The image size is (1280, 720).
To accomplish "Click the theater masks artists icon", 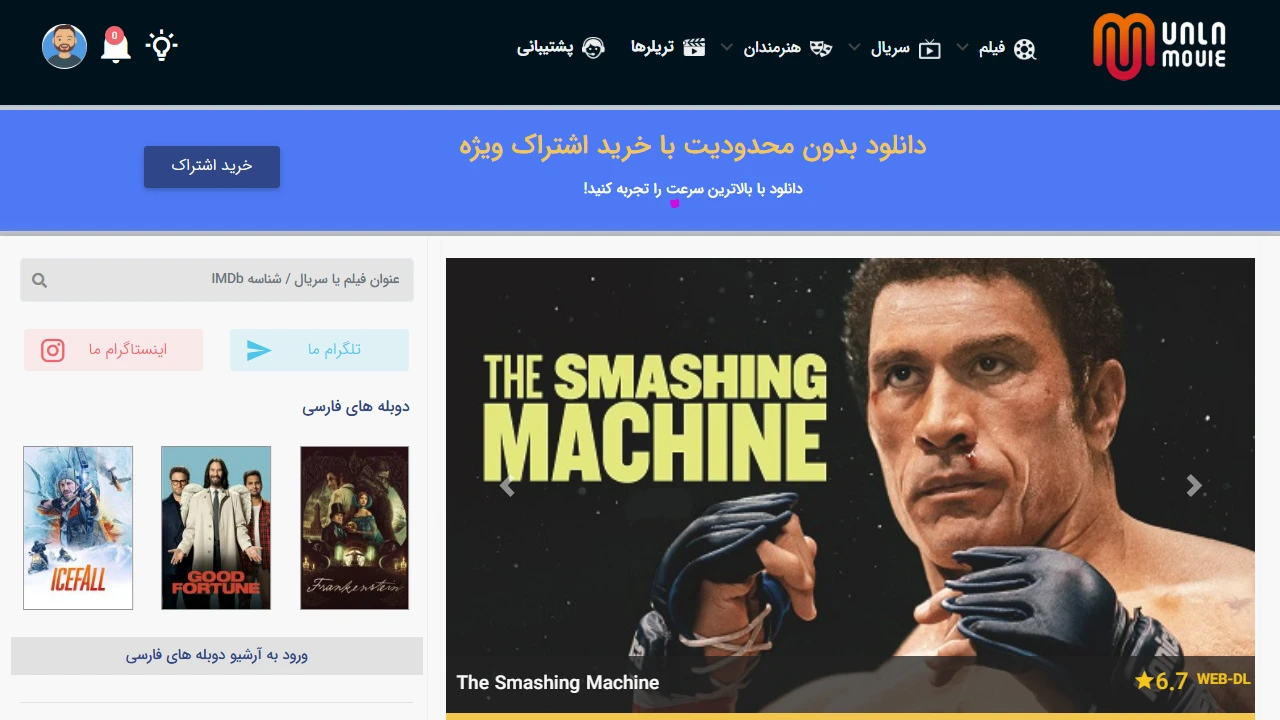I will coord(821,48).
